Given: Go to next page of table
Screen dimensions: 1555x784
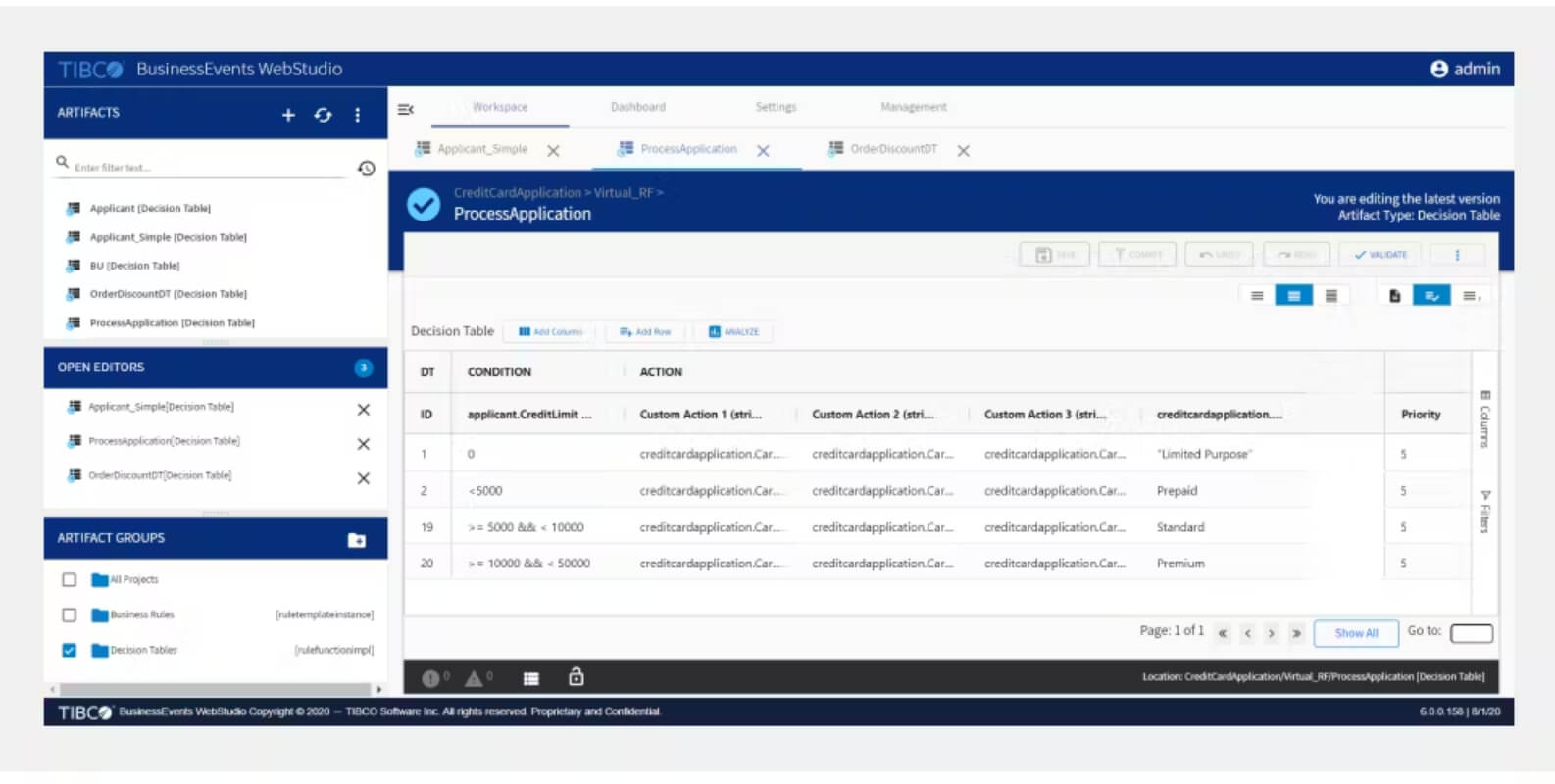Looking at the screenshot, I should coord(1272,633).
